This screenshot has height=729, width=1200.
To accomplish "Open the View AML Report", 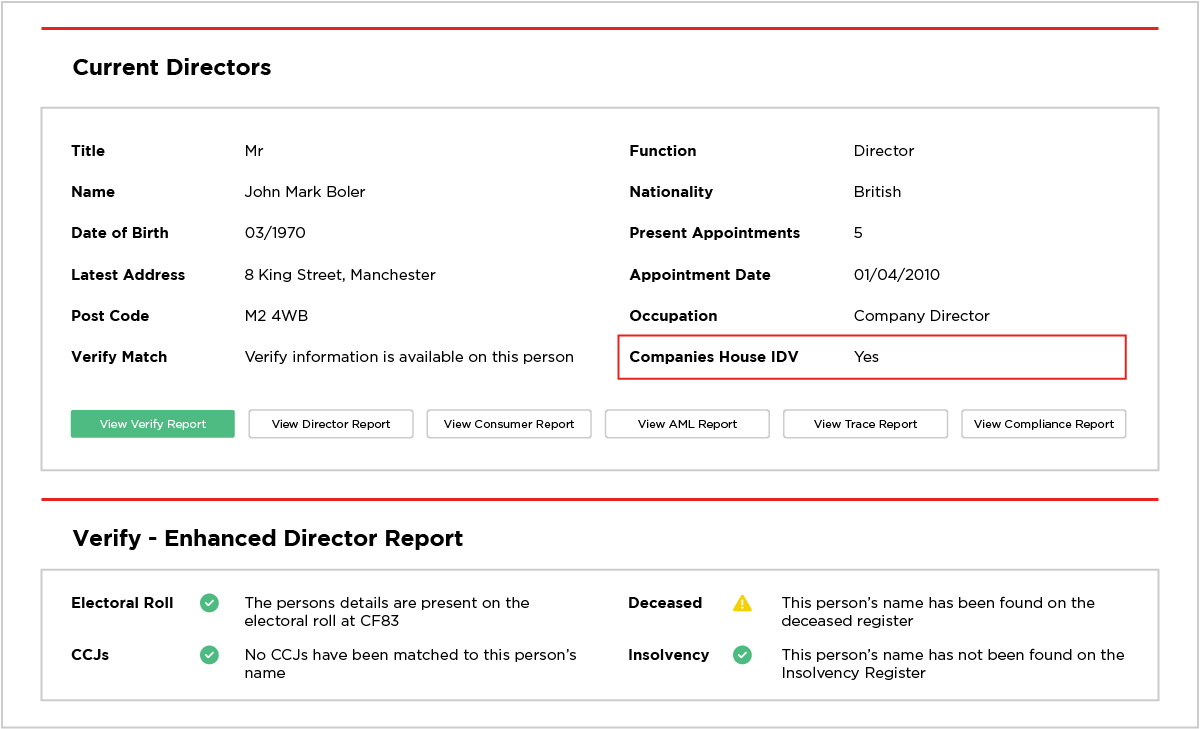I will click(686, 424).
